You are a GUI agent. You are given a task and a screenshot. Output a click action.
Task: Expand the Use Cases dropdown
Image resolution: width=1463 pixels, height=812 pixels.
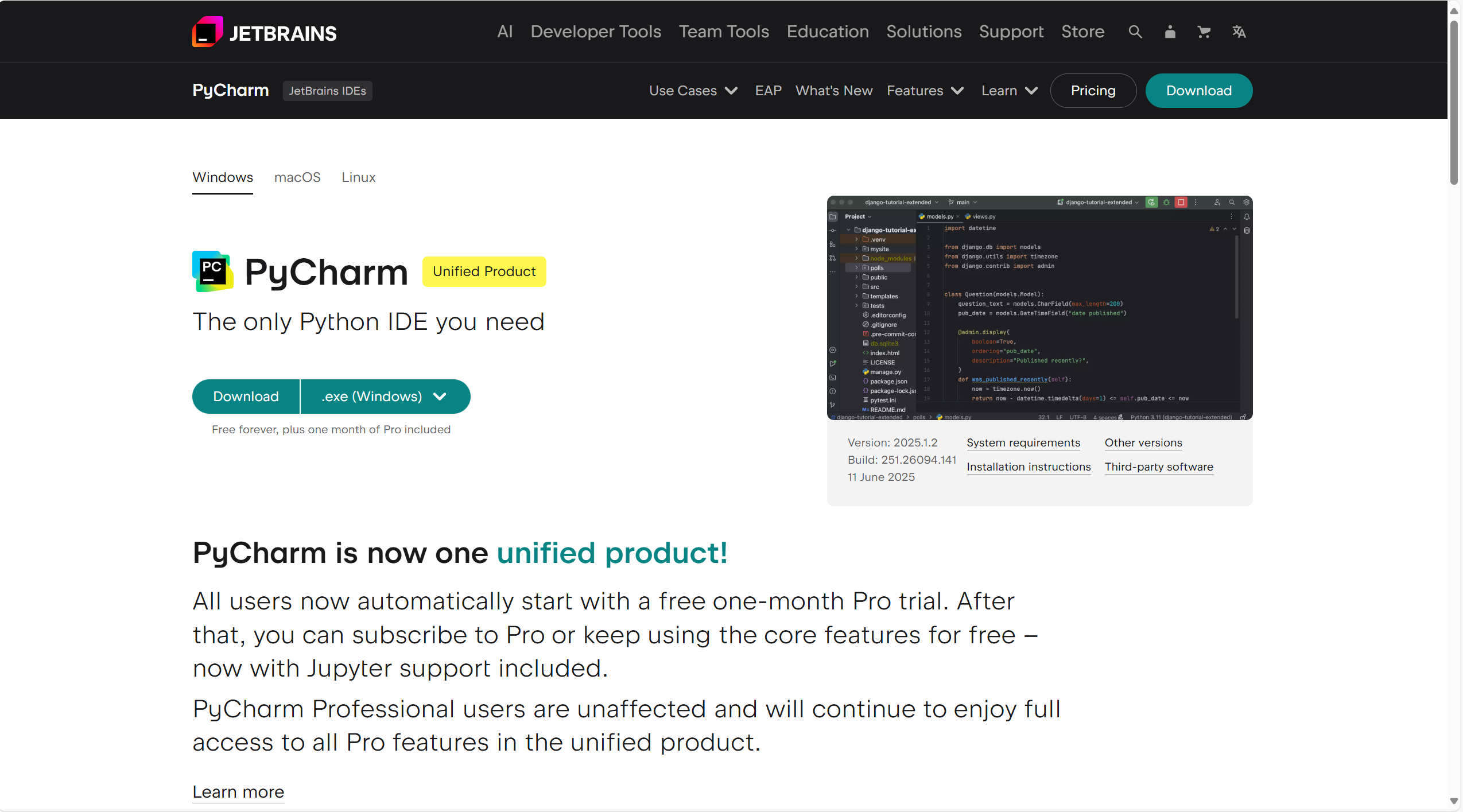(x=693, y=91)
